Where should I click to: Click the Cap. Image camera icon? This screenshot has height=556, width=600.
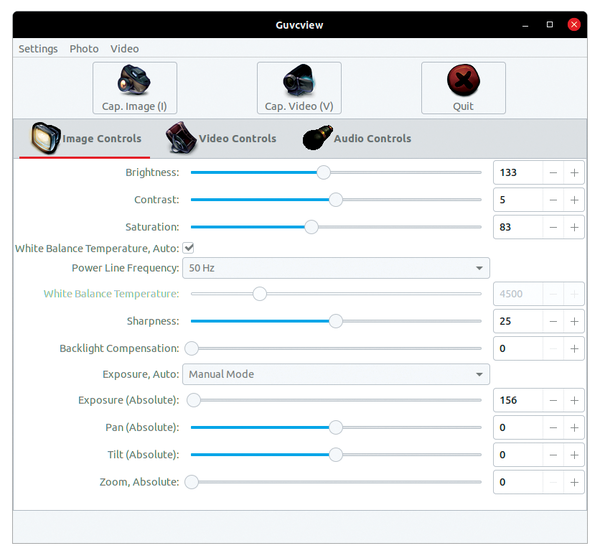134,80
